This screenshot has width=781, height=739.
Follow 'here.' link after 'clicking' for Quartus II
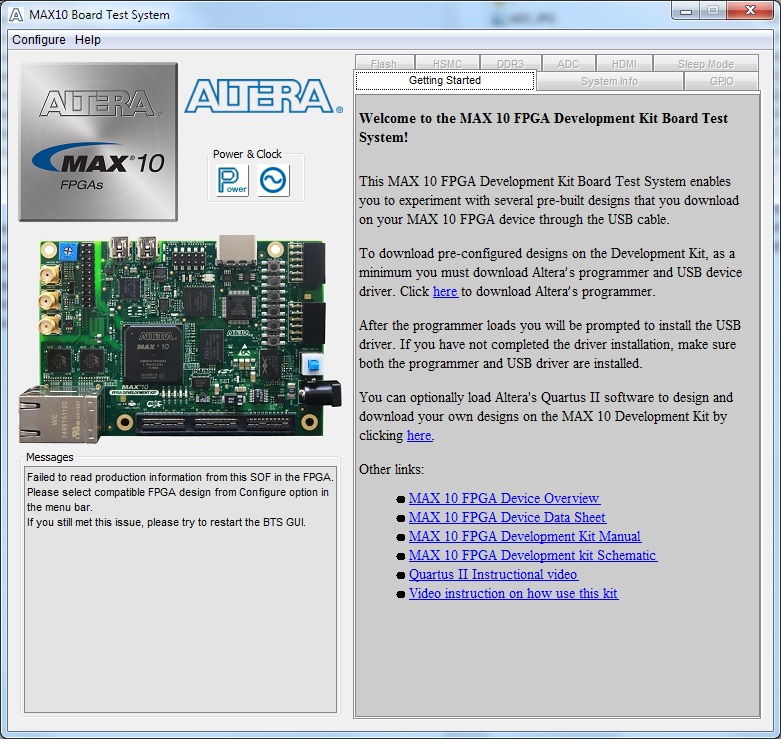[x=420, y=435]
